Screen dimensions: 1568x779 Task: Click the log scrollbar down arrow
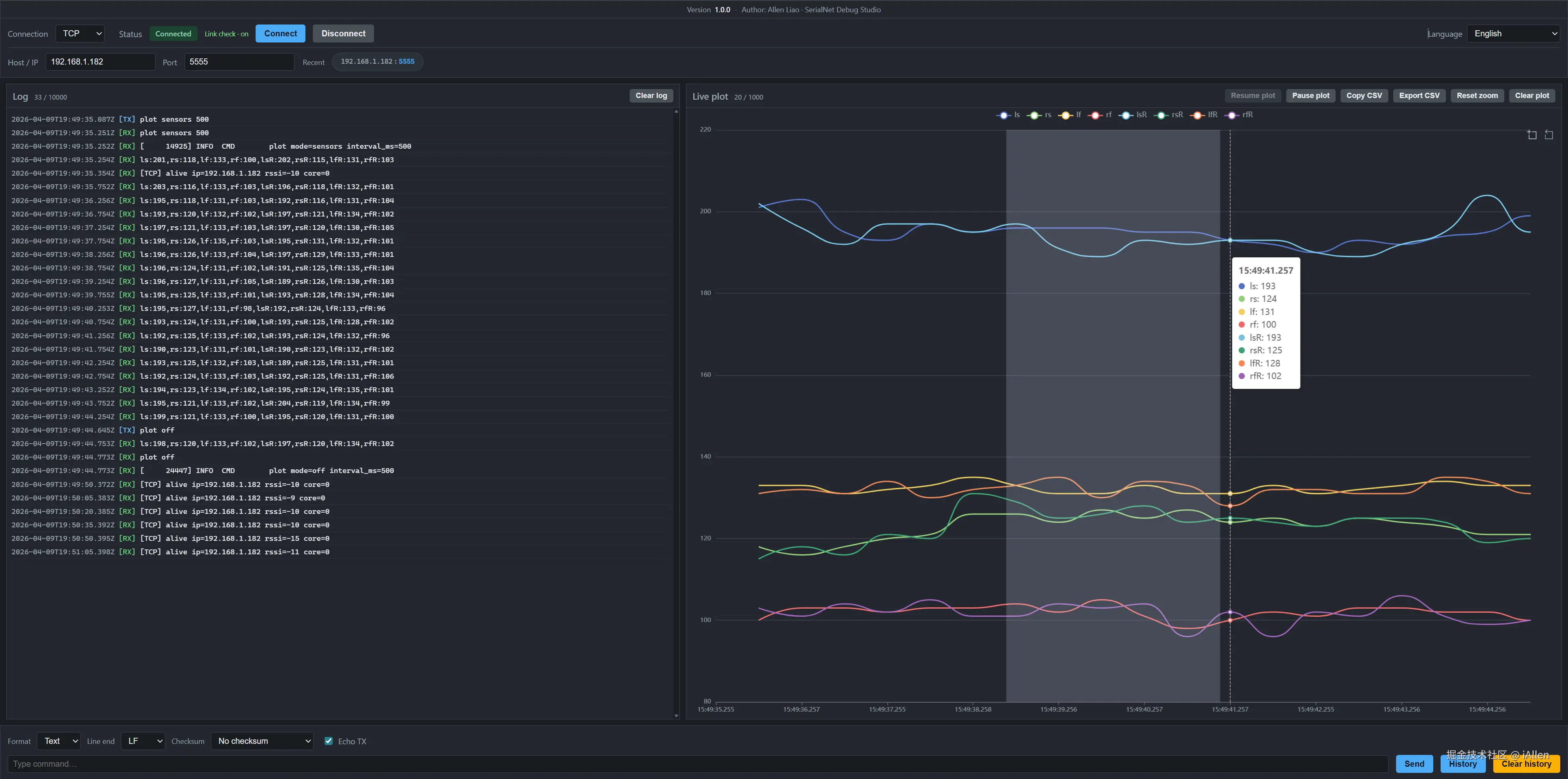[676, 716]
